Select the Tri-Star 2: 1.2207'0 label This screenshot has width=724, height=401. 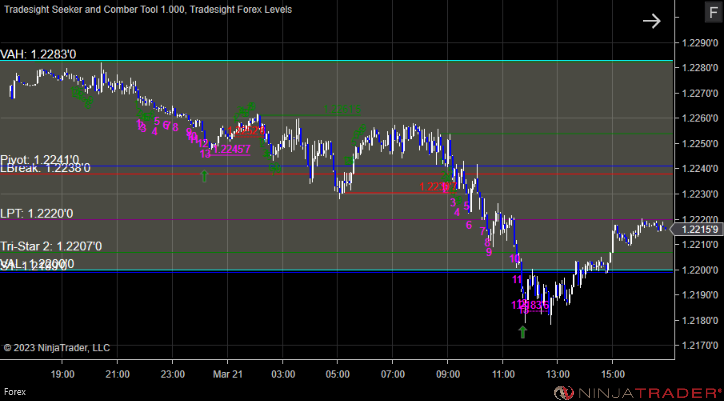click(x=51, y=246)
